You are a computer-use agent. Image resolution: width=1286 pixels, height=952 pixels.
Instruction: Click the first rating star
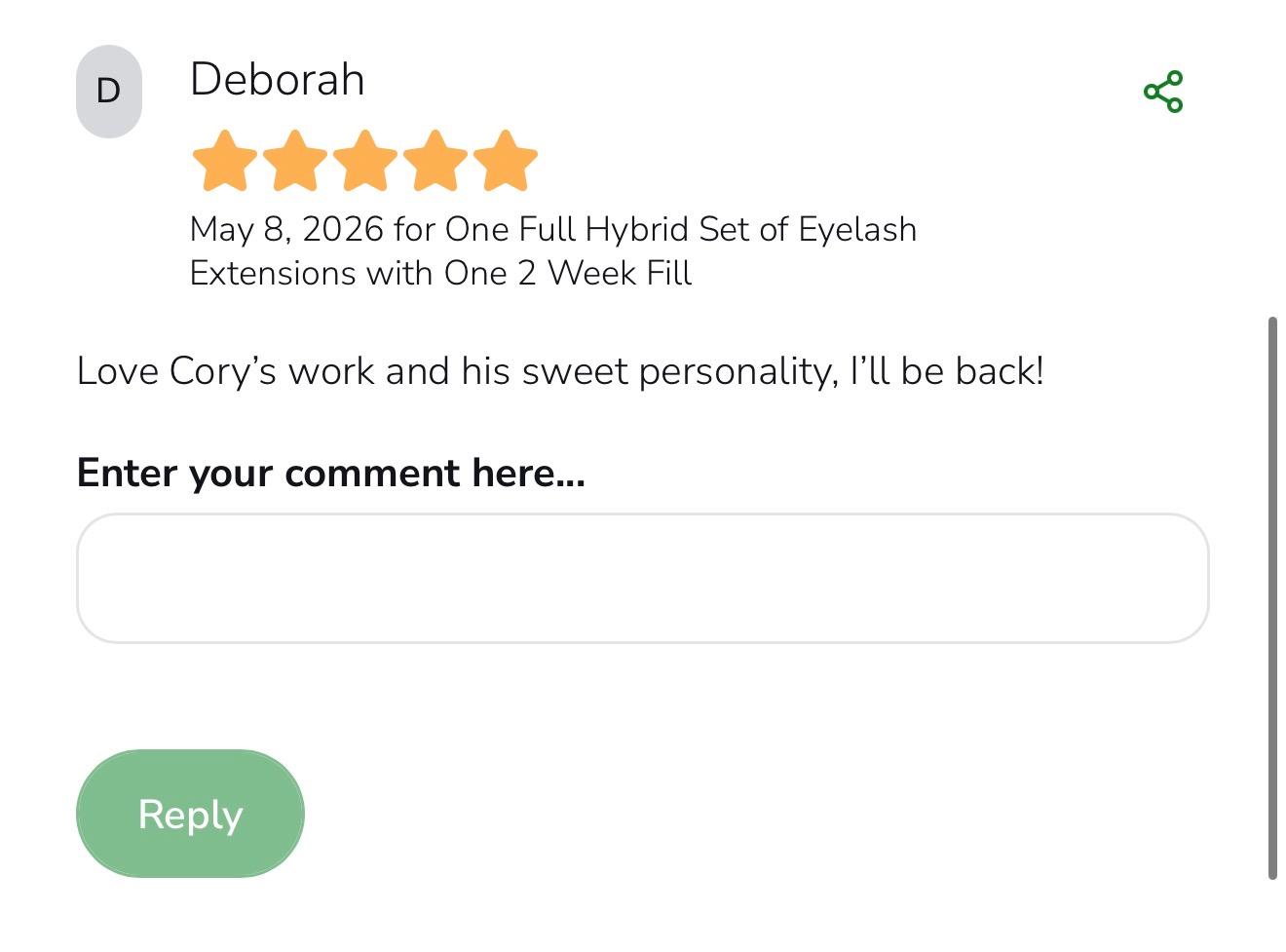pos(225,161)
